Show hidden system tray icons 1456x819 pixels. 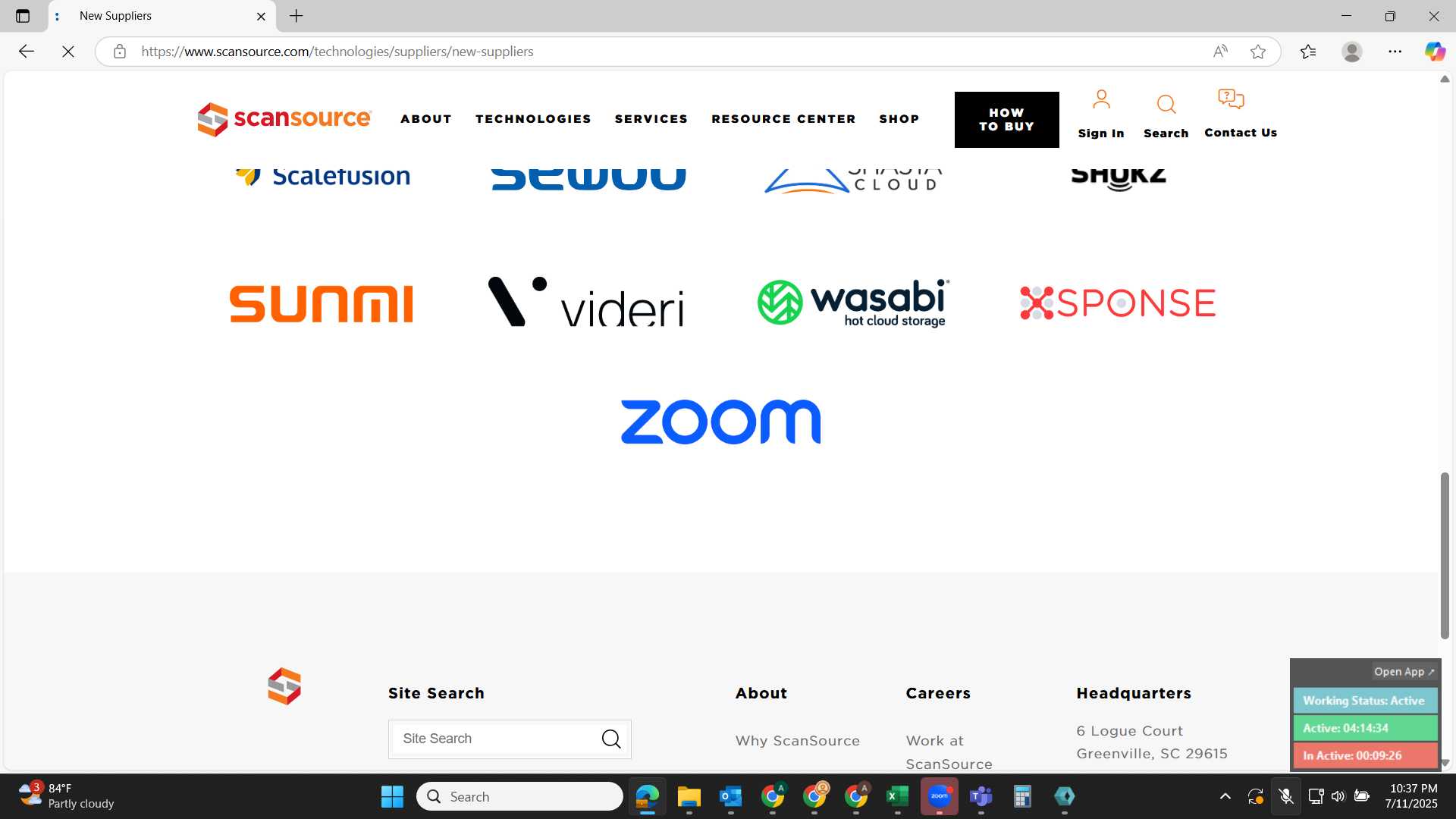1225,796
